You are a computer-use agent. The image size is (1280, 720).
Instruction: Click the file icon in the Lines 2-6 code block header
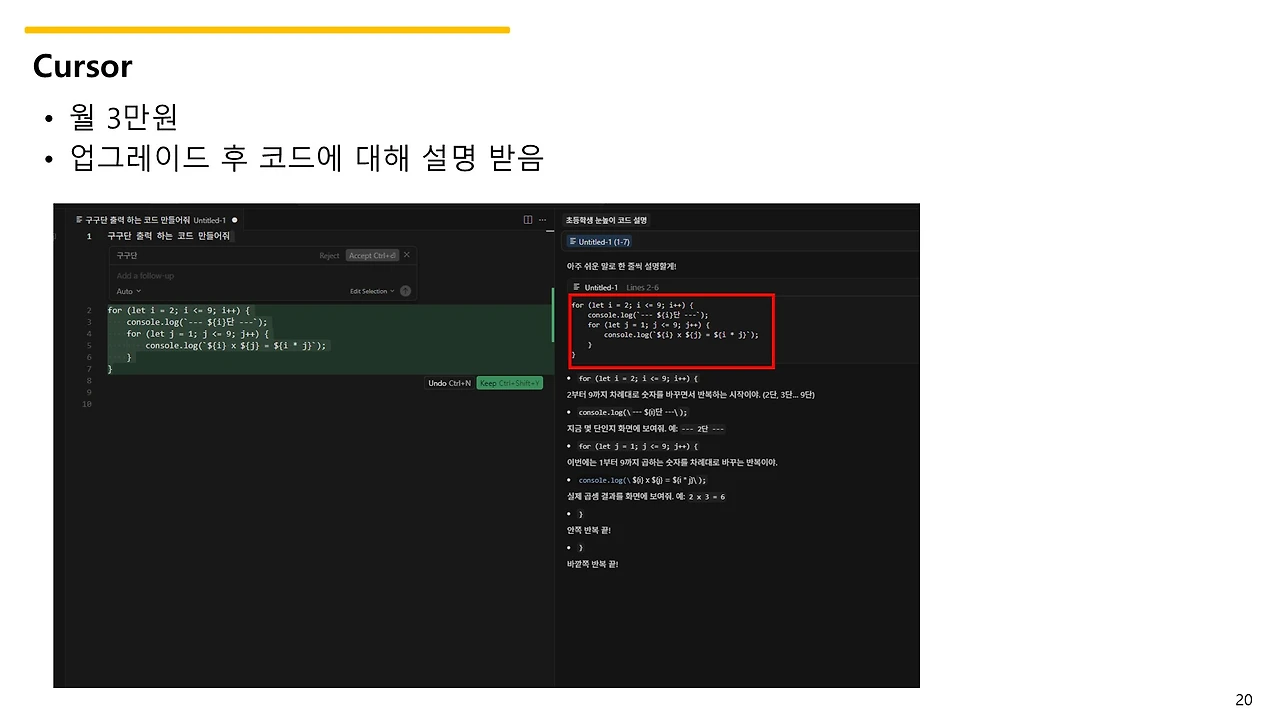point(577,287)
